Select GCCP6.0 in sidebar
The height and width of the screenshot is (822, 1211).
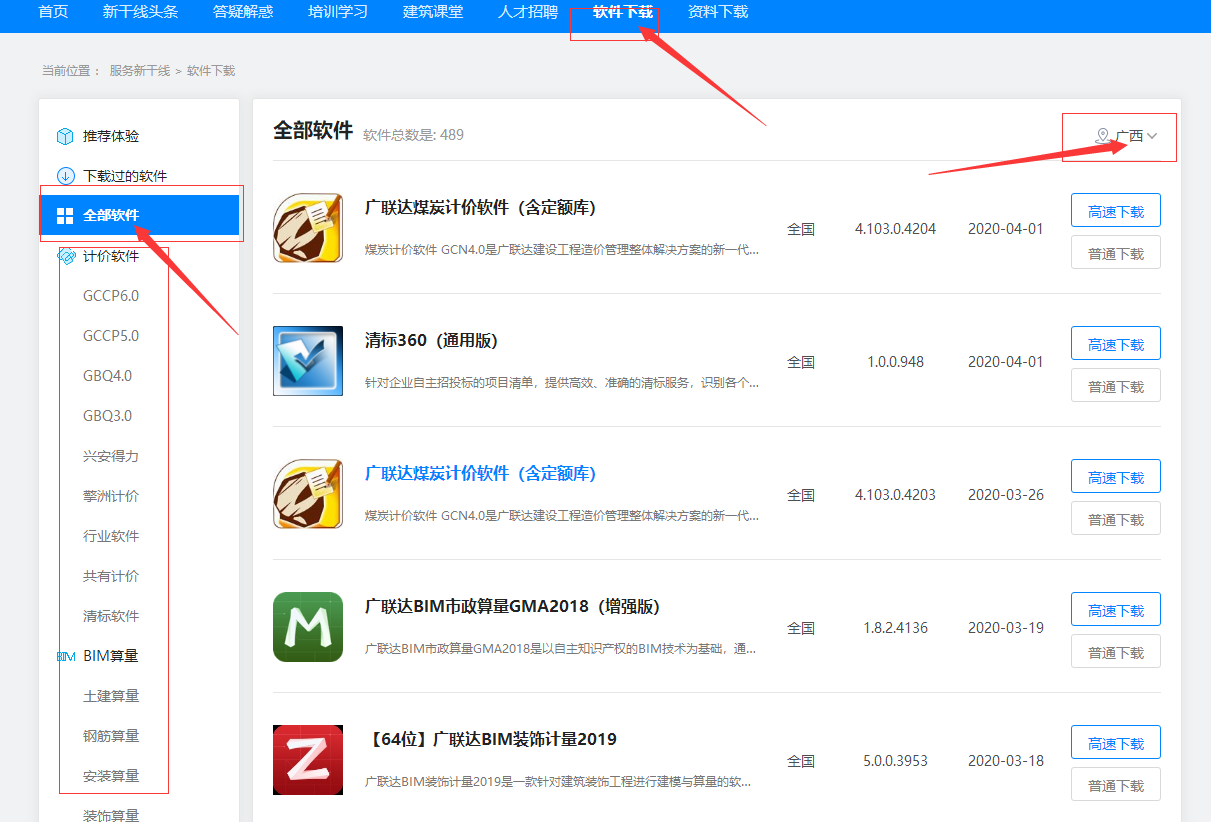tap(111, 296)
